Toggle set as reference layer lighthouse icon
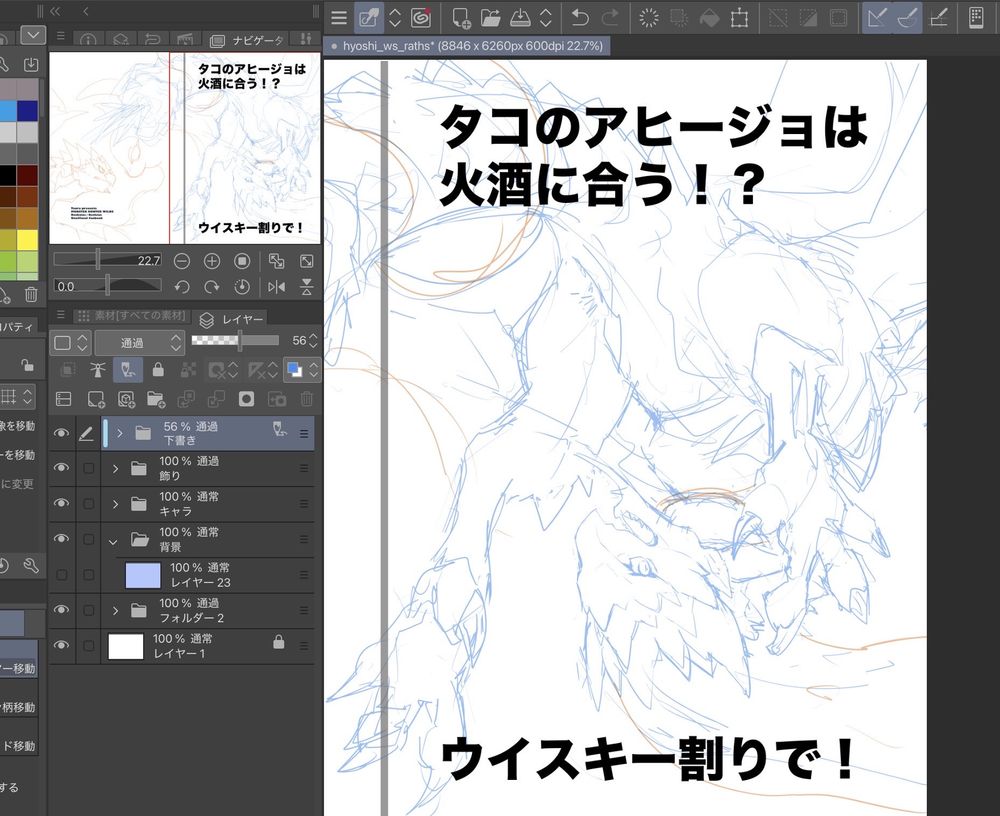 (97, 369)
